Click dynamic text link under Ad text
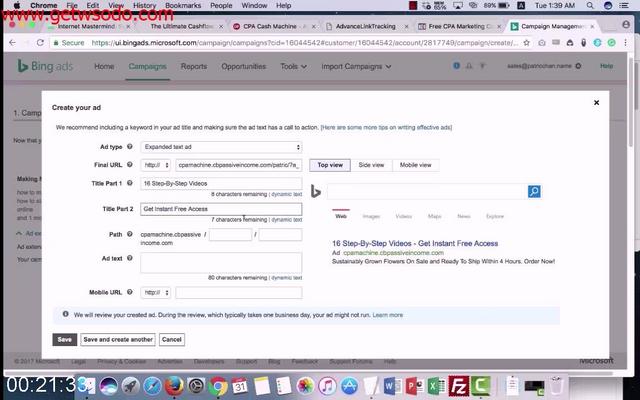 (x=287, y=278)
